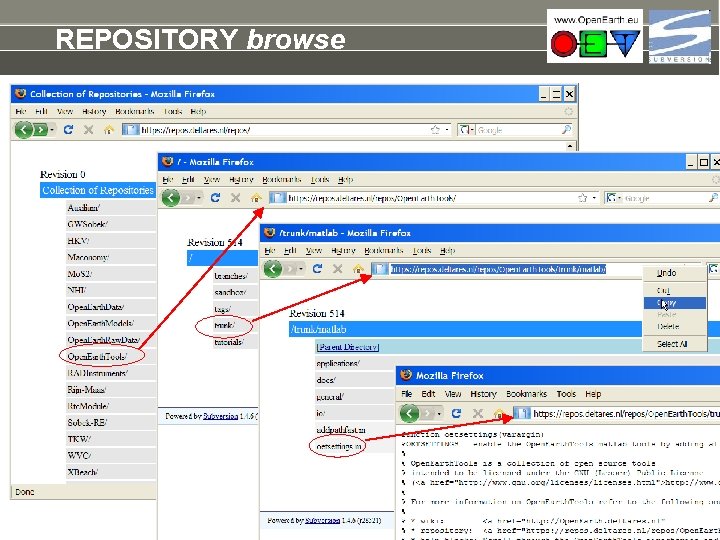Open the OpenEarthData/ repository link
Image resolution: width=720 pixels, height=540 pixels.
point(96,307)
